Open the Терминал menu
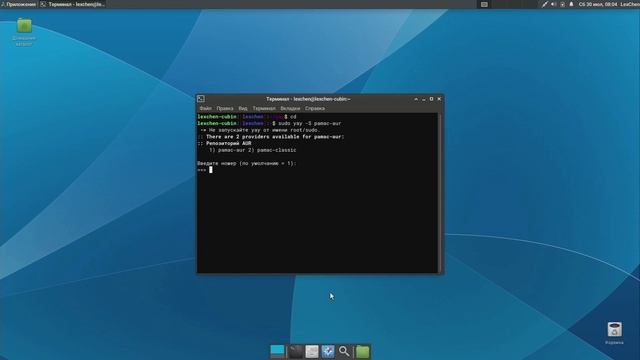The image size is (640, 360). pyautogui.click(x=264, y=109)
